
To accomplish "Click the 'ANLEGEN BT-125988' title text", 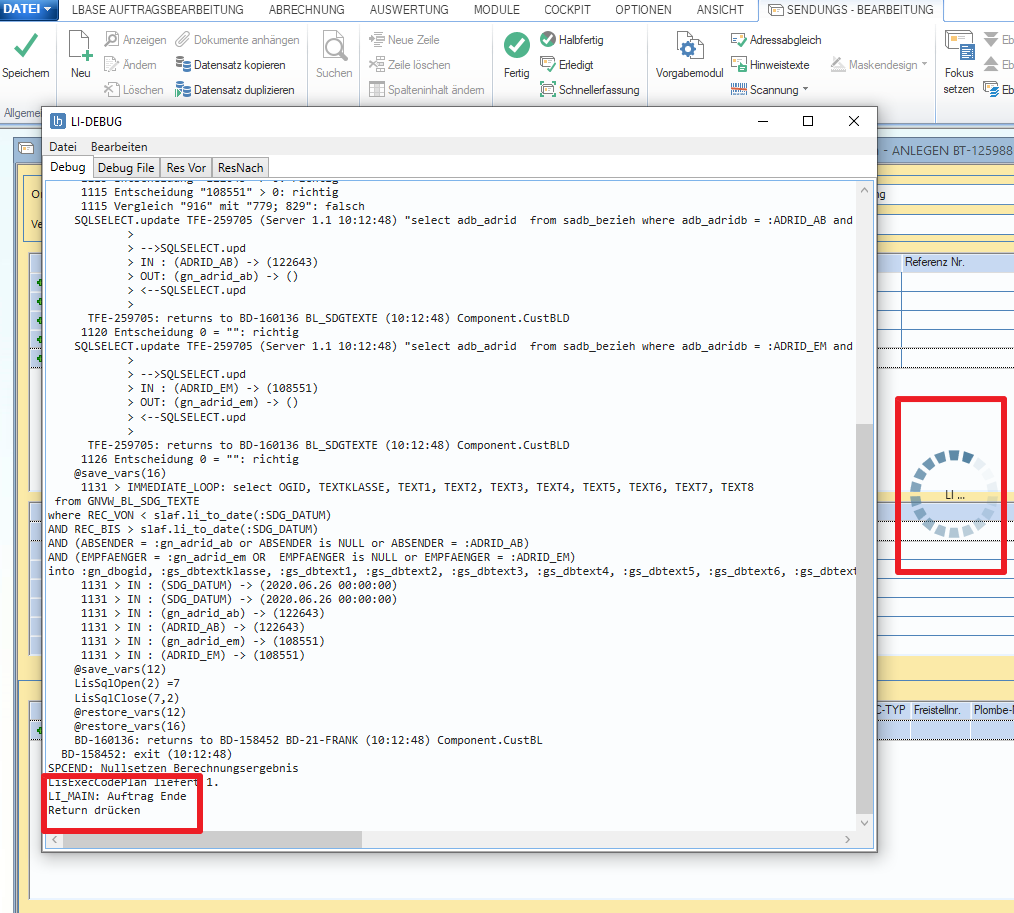I will [952, 151].
